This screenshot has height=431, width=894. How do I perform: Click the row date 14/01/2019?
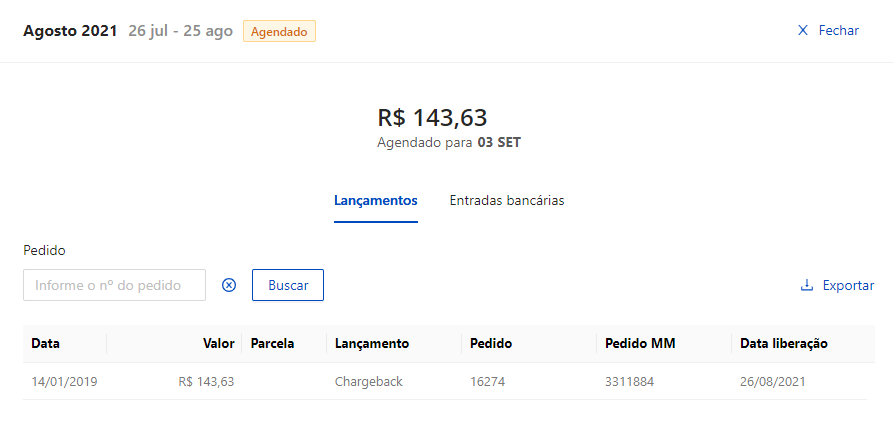coord(64,381)
